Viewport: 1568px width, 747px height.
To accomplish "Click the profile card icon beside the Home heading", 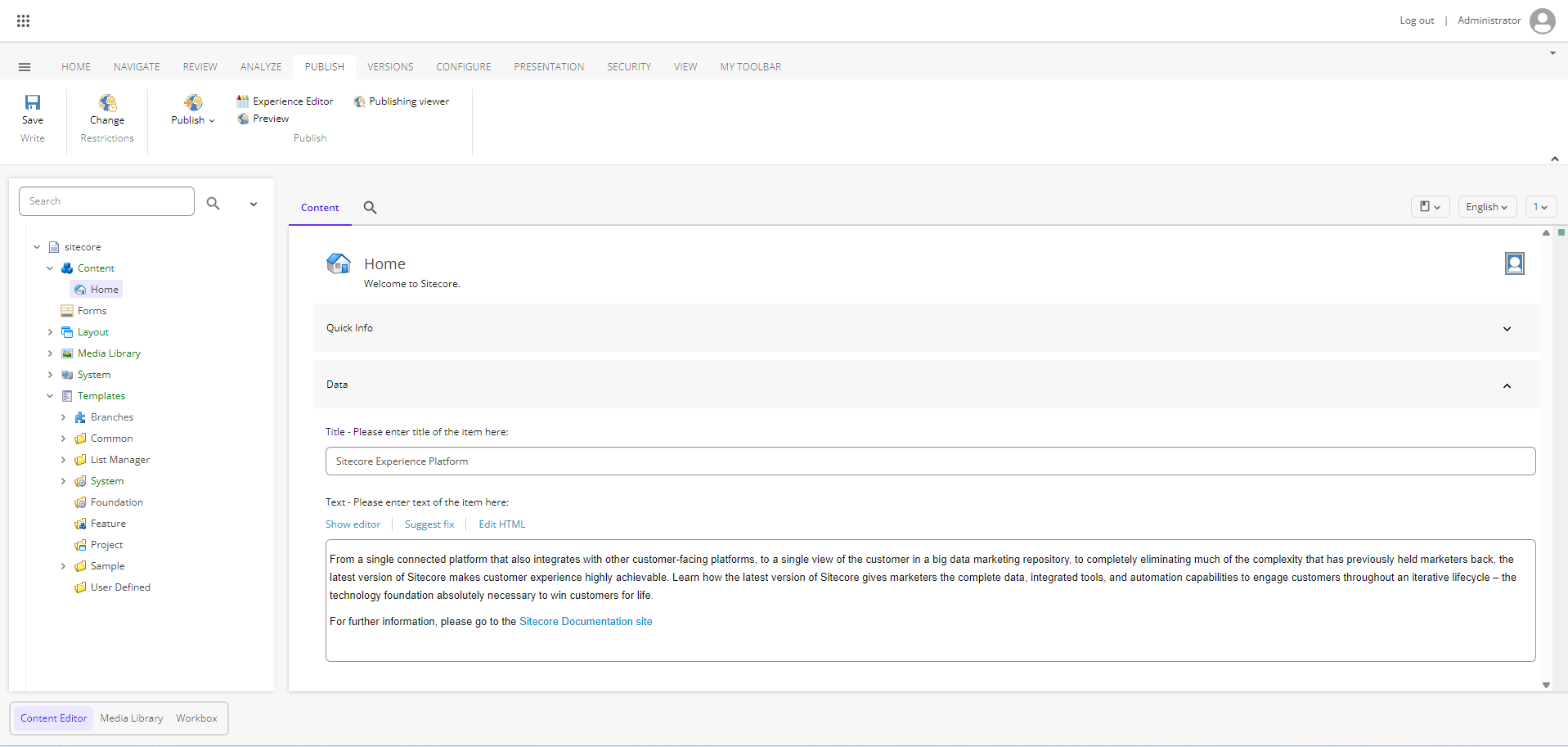I will pyautogui.click(x=1515, y=263).
